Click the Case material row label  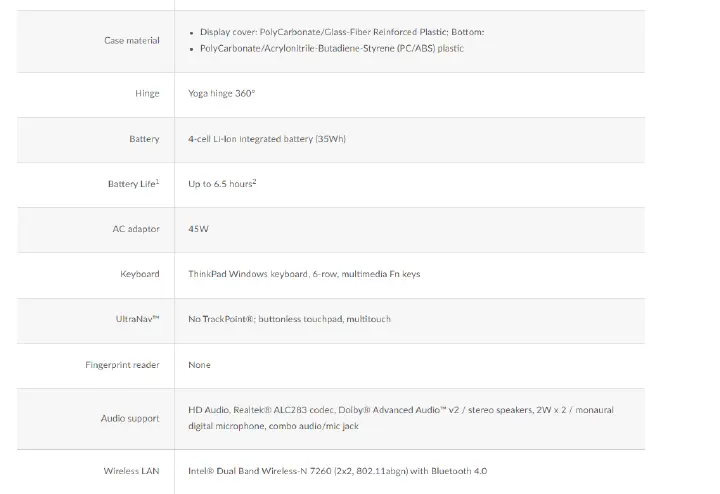pos(132,40)
